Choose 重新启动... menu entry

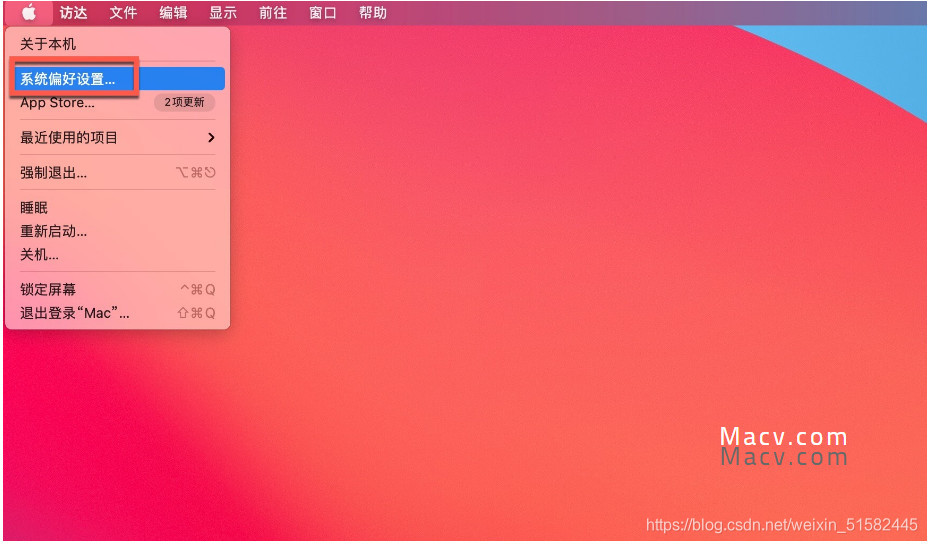(117, 231)
